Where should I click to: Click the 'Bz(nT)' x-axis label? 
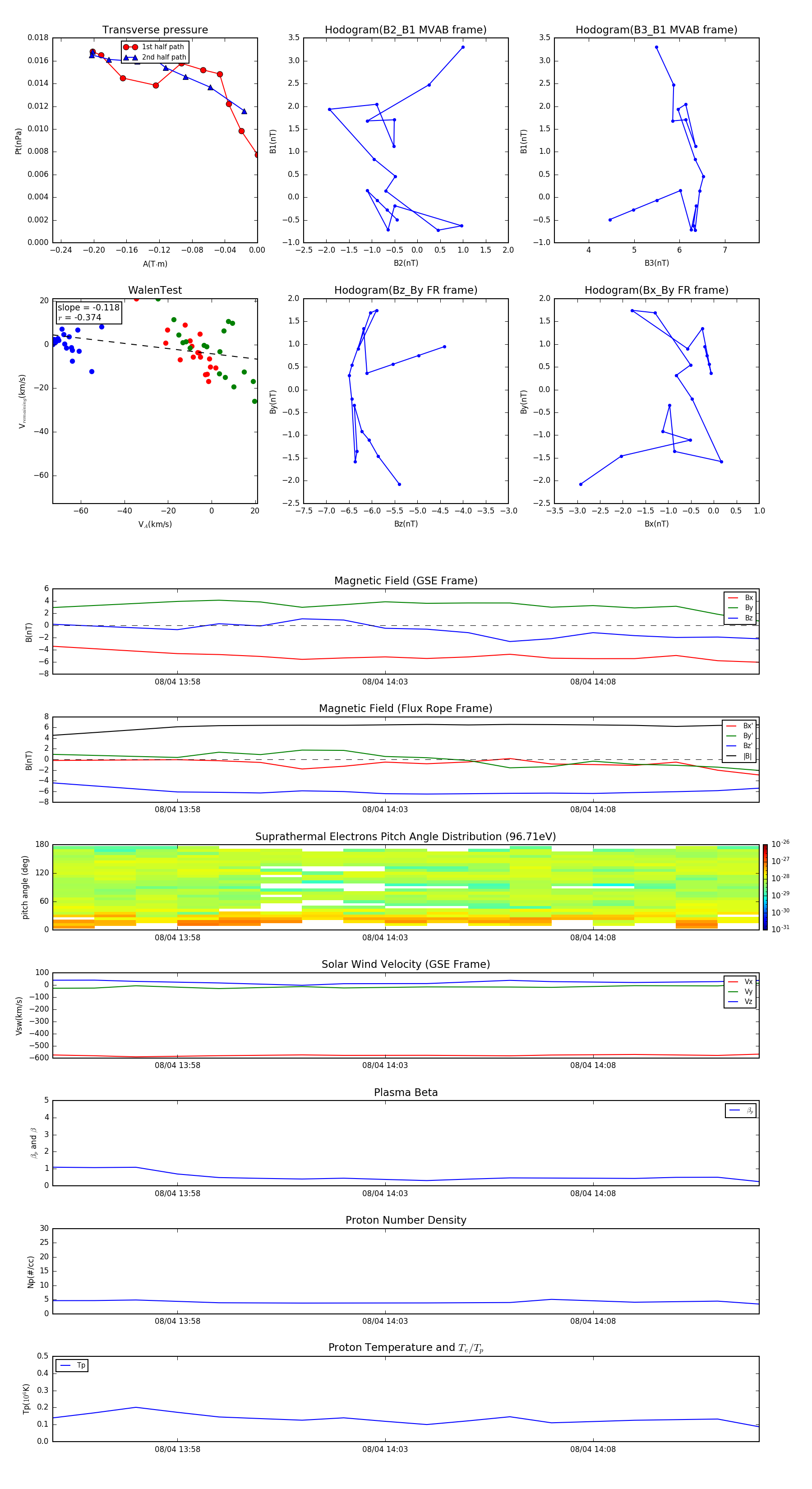pos(406,524)
